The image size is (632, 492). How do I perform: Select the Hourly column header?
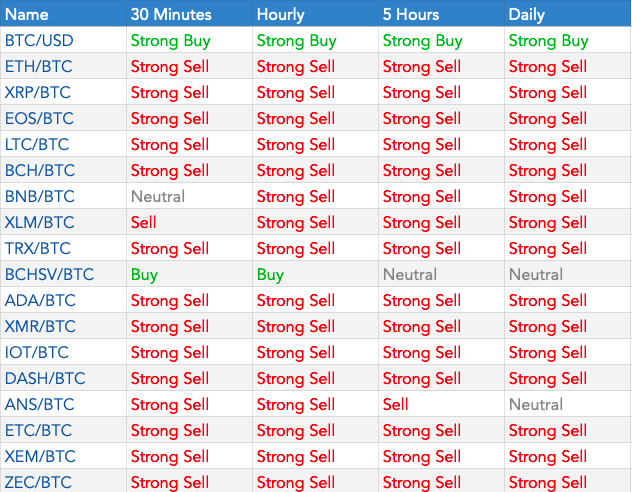[281, 15]
